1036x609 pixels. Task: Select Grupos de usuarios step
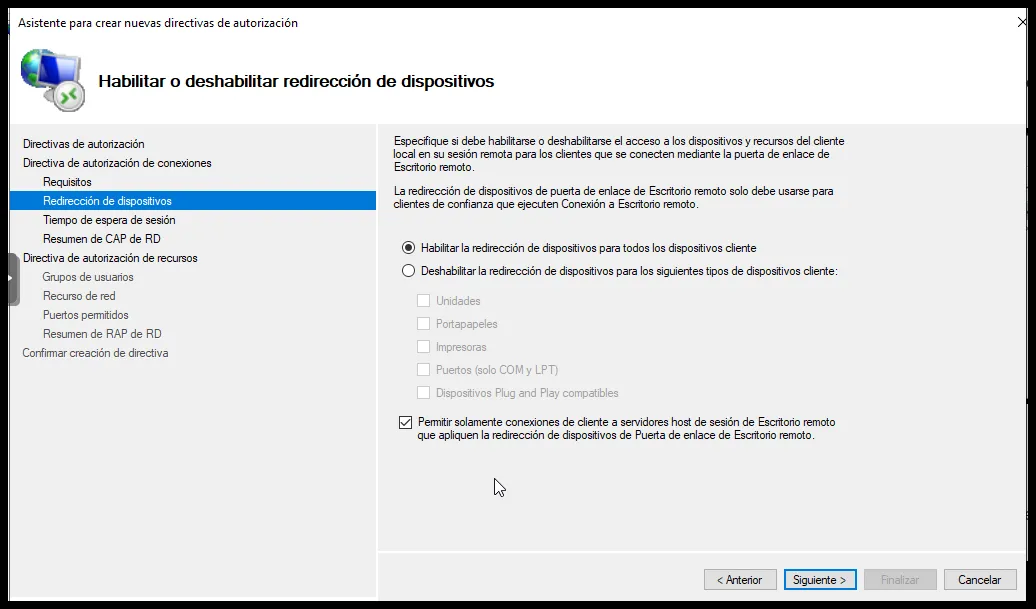88,277
